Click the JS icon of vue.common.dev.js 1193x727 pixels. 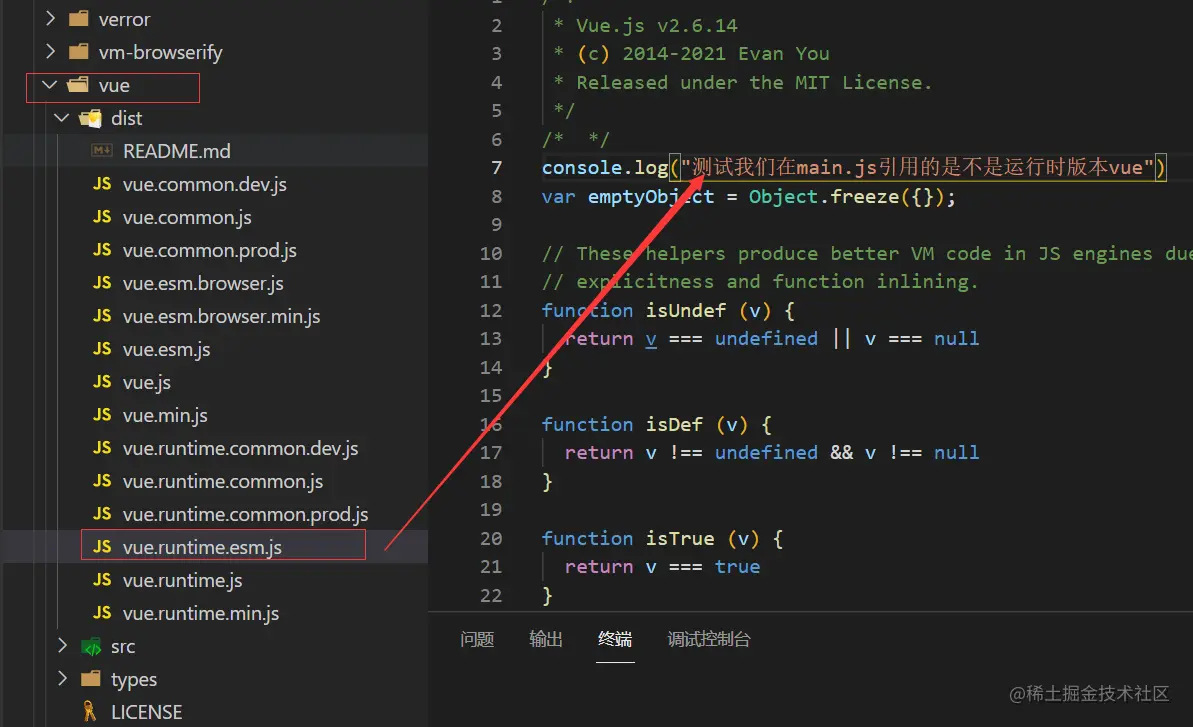click(x=102, y=184)
